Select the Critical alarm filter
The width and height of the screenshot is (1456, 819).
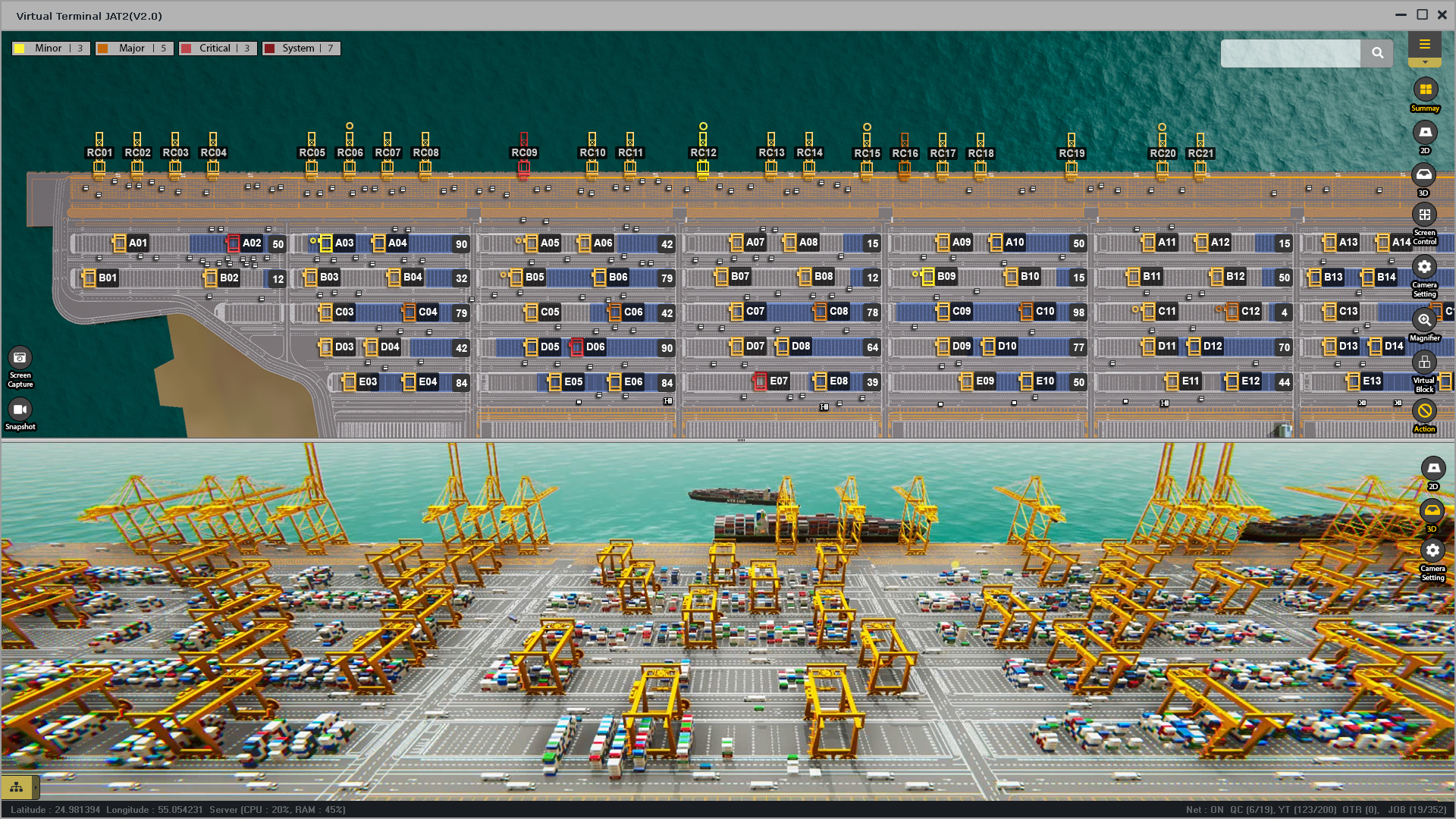coord(218,49)
